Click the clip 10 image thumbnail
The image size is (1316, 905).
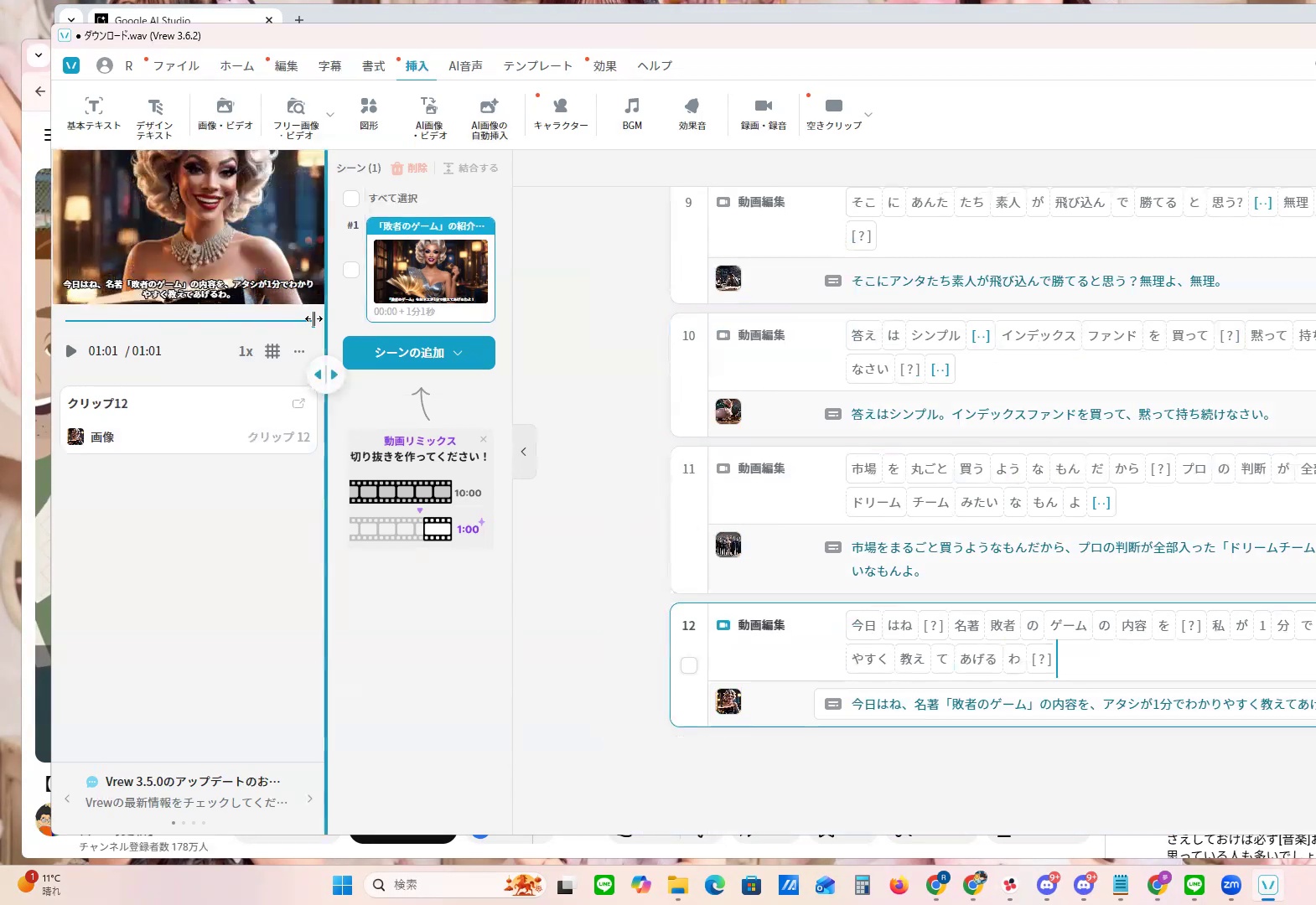[x=728, y=411]
